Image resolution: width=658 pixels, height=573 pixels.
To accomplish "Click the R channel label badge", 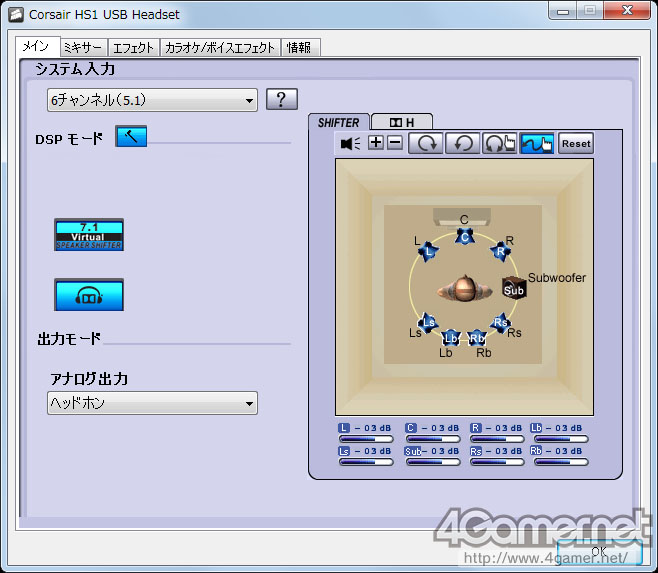I will (x=475, y=428).
